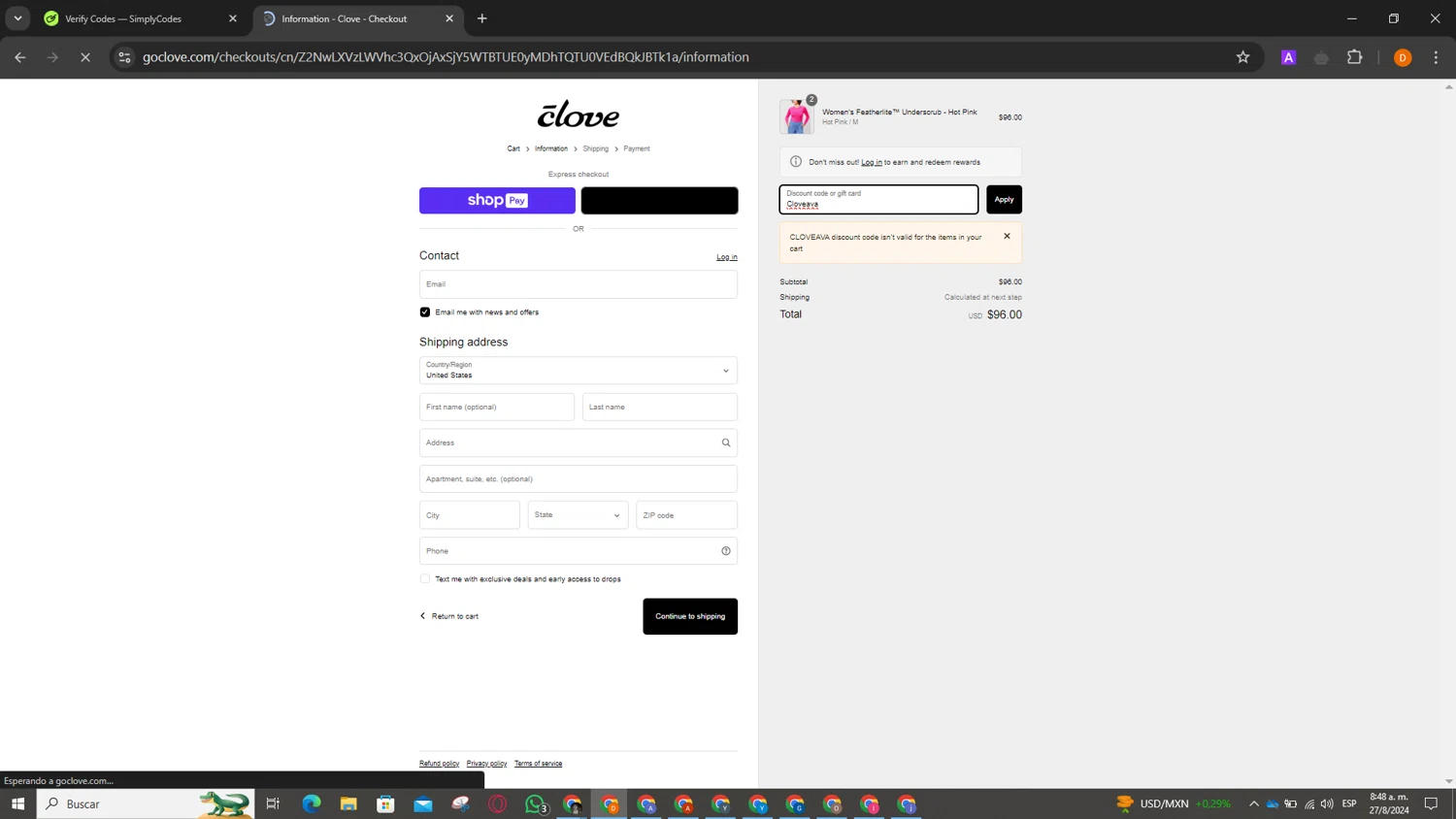Click the Apartment, suite field
This screenshot has height=819, width=1456.
tap(579, 479)
